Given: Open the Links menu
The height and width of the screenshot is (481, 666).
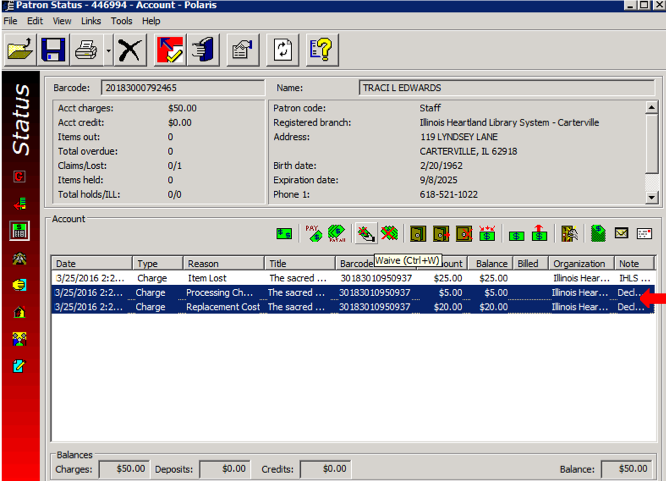Looking at the screenshot, I should (x=91, y=21).
